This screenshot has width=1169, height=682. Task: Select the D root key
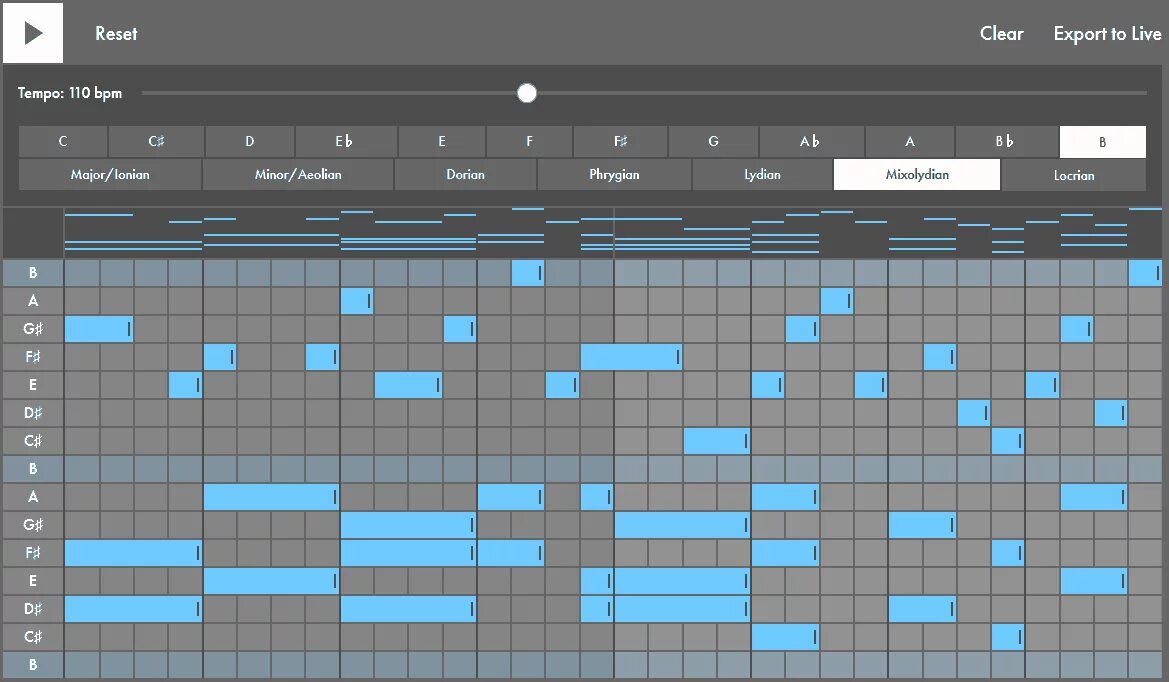tap(250, 142)
